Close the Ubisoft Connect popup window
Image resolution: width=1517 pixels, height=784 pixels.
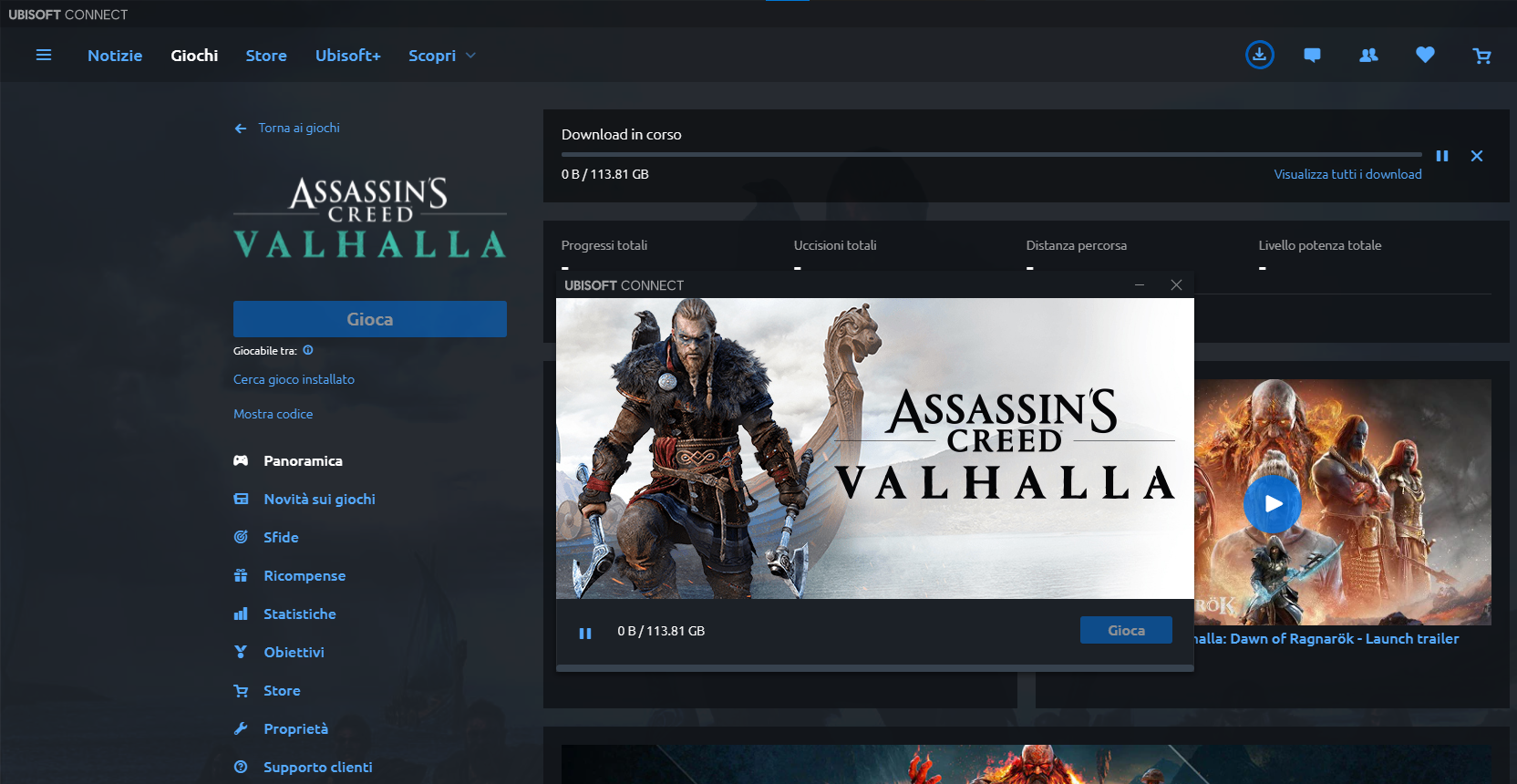pos(1176,285)
